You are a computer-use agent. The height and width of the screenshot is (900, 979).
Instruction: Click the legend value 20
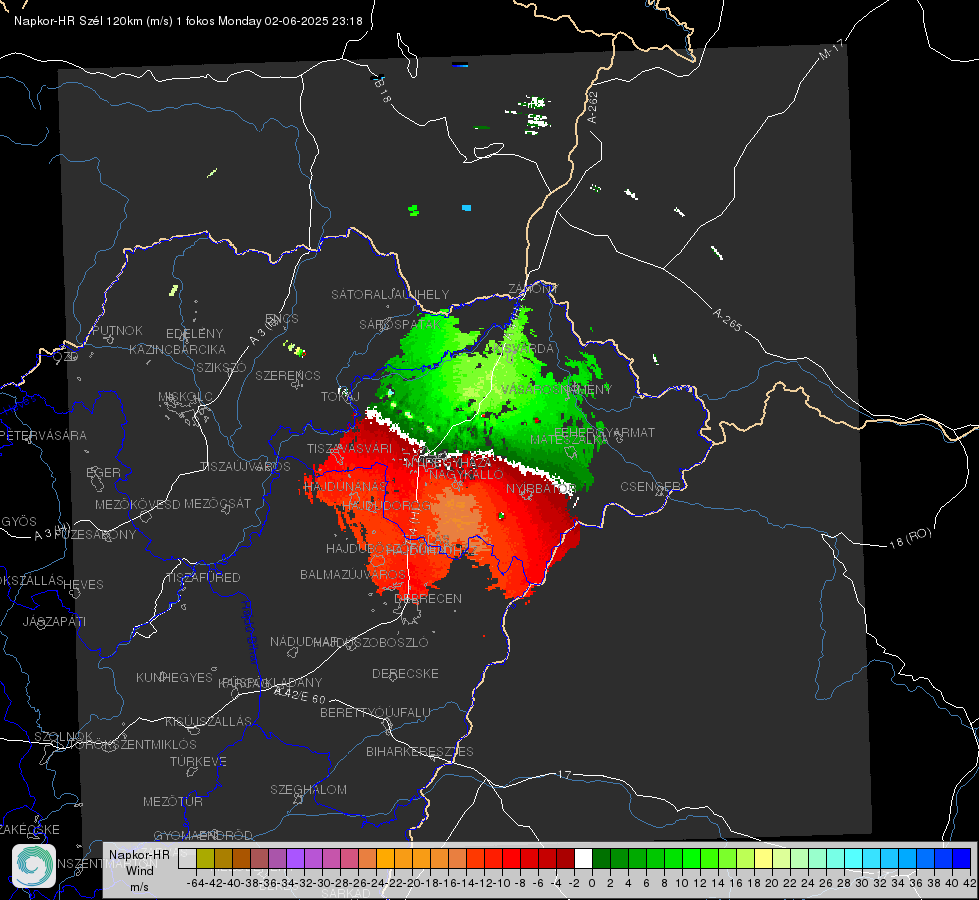click(x=772, y=883)
